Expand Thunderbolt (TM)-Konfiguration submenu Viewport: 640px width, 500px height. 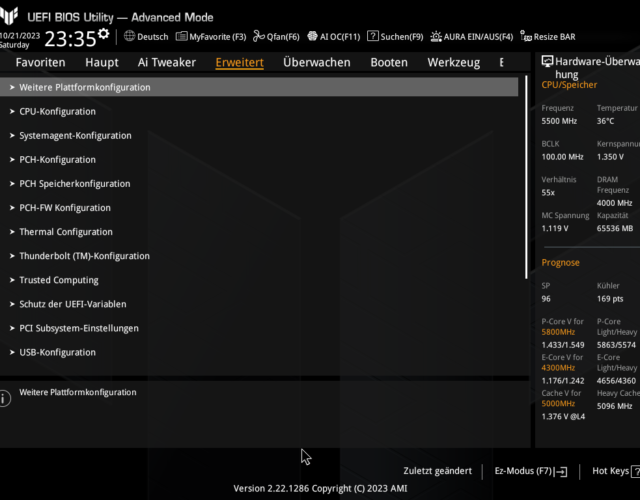click(x=85, y=256)
